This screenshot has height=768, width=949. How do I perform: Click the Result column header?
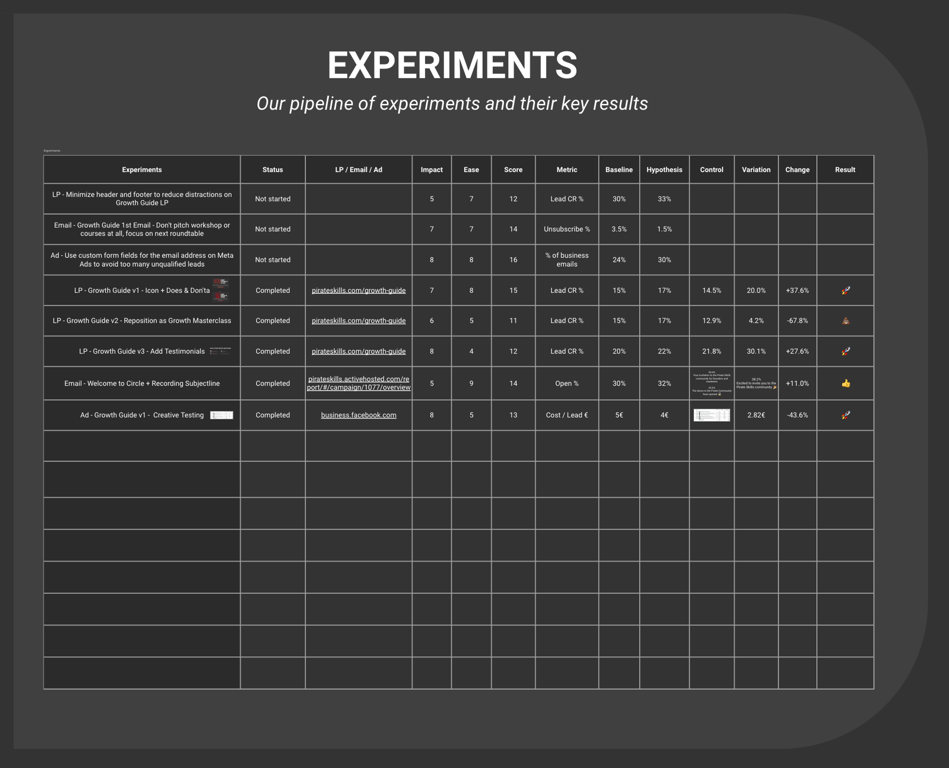click(845, 169)
